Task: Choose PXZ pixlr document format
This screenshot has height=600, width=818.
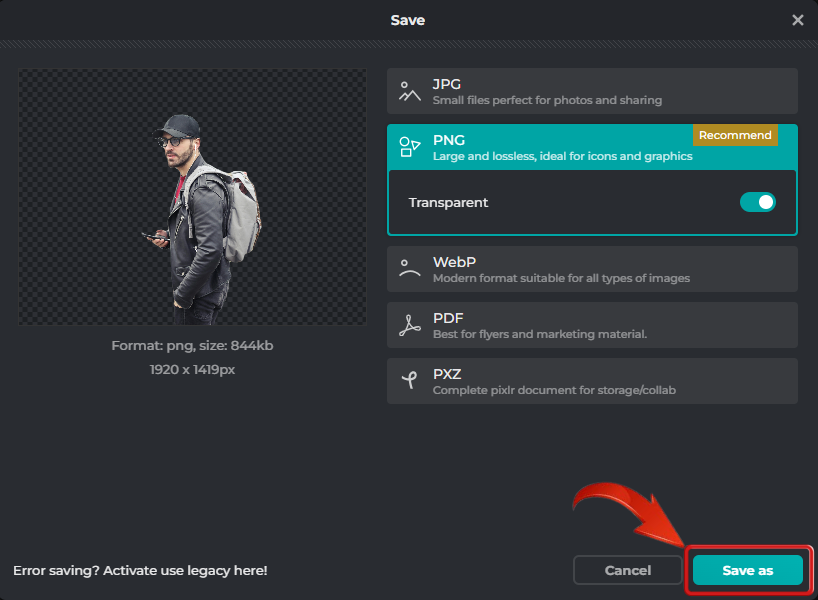Action: coord(592,381)
